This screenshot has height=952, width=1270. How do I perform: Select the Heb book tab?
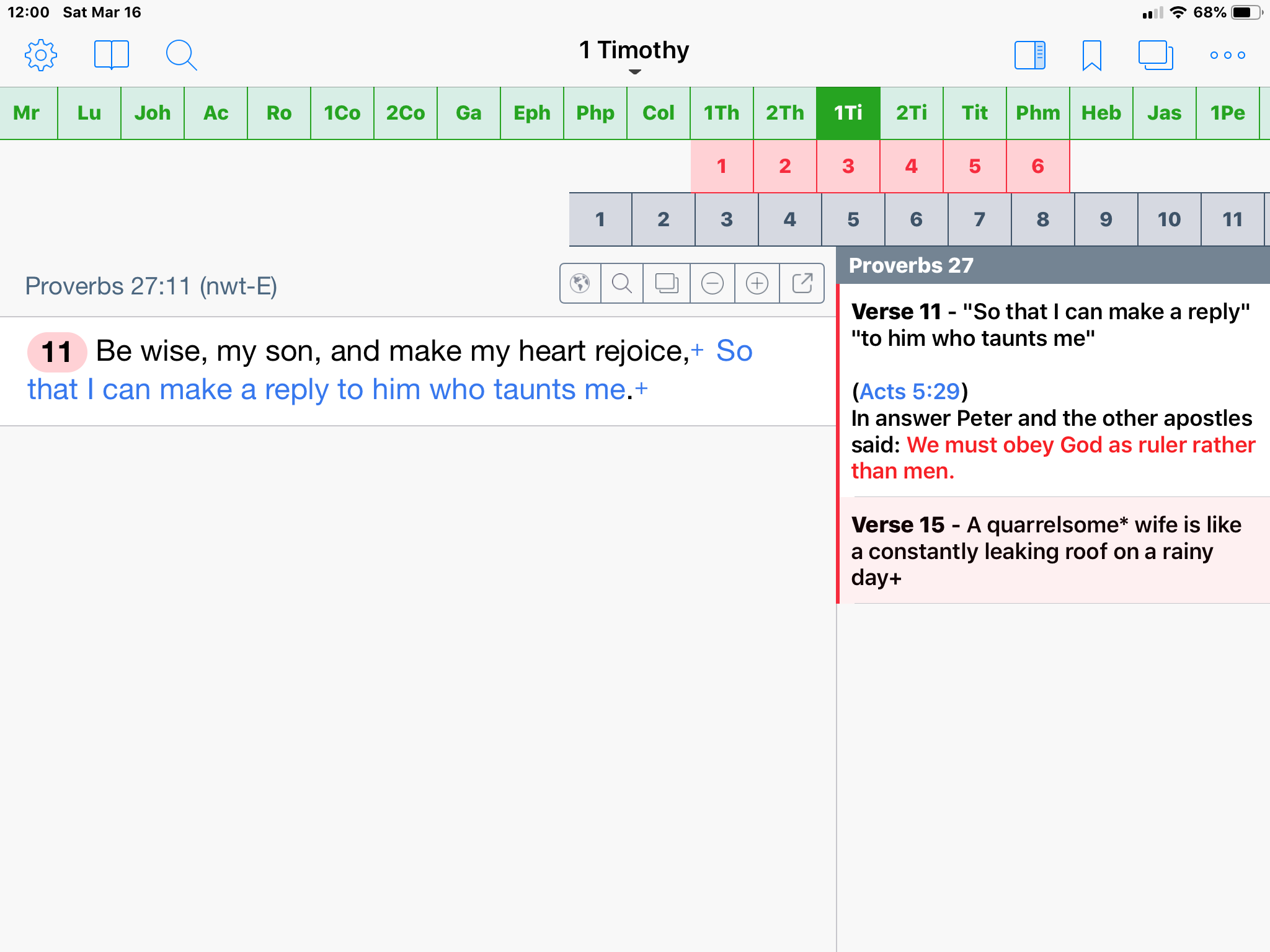tap(1101, 113)
